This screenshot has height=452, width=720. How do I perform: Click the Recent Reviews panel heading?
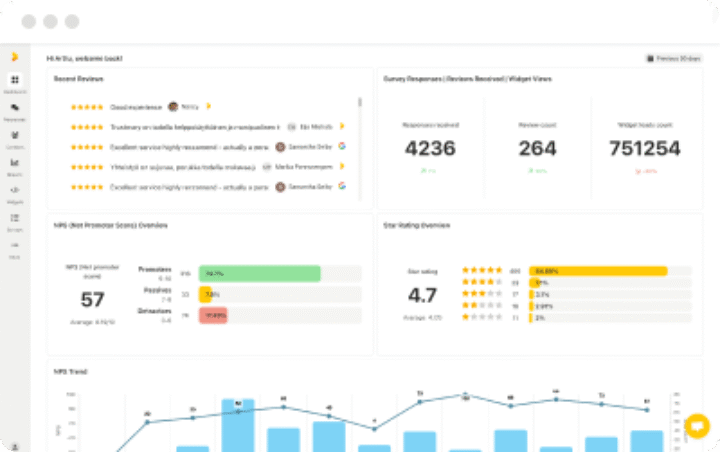tap(79, 79)
